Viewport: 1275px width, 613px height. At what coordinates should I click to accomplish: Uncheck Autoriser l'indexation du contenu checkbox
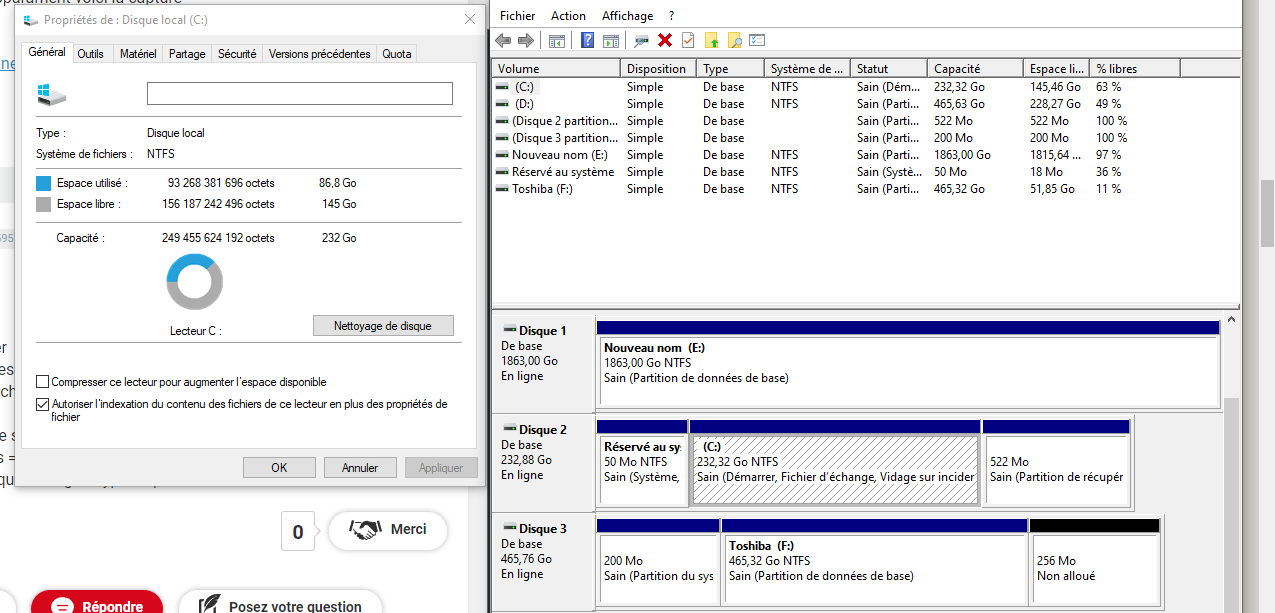(42, 404)
